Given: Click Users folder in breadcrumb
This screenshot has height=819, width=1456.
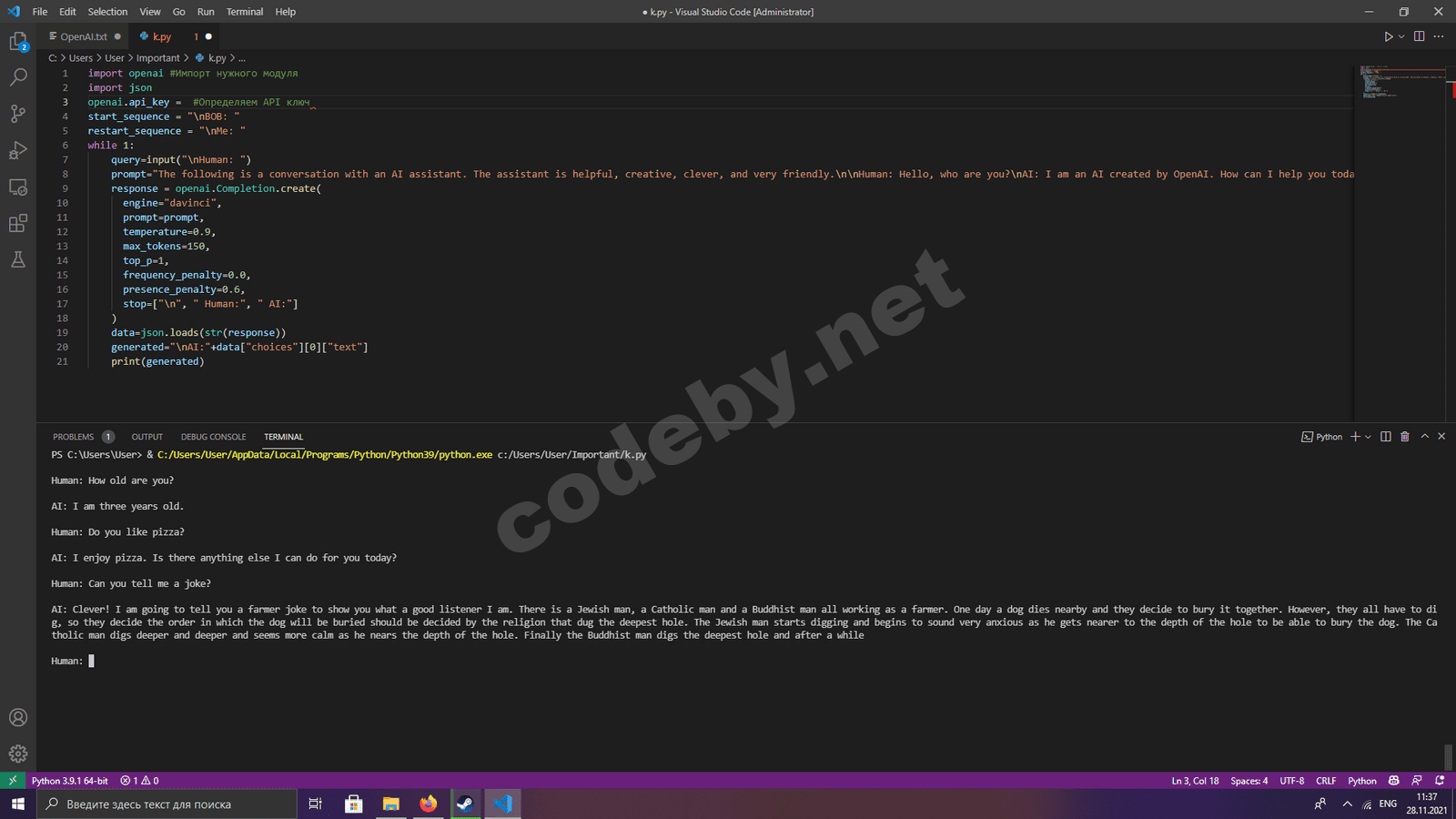Looking at the screenshot, I should pyautogui.click(x=81, y=58).
